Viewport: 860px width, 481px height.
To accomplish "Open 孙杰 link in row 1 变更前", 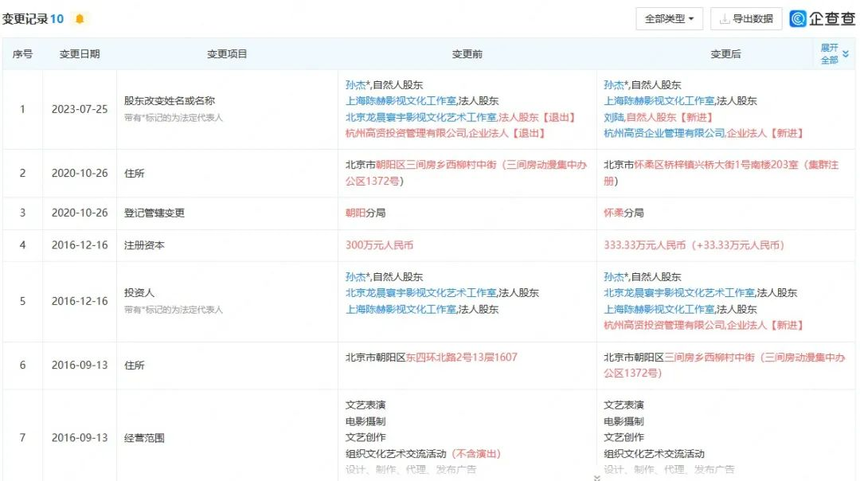I will (356, 85).
